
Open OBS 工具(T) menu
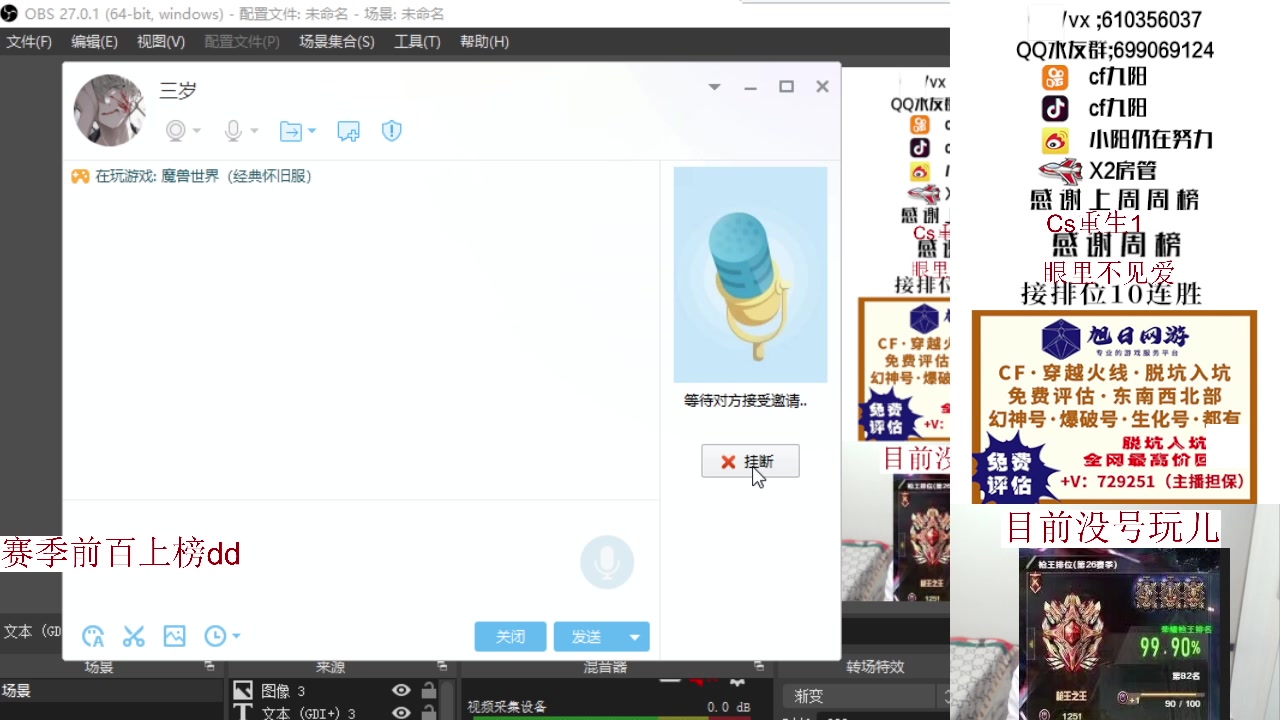(417, 41)
